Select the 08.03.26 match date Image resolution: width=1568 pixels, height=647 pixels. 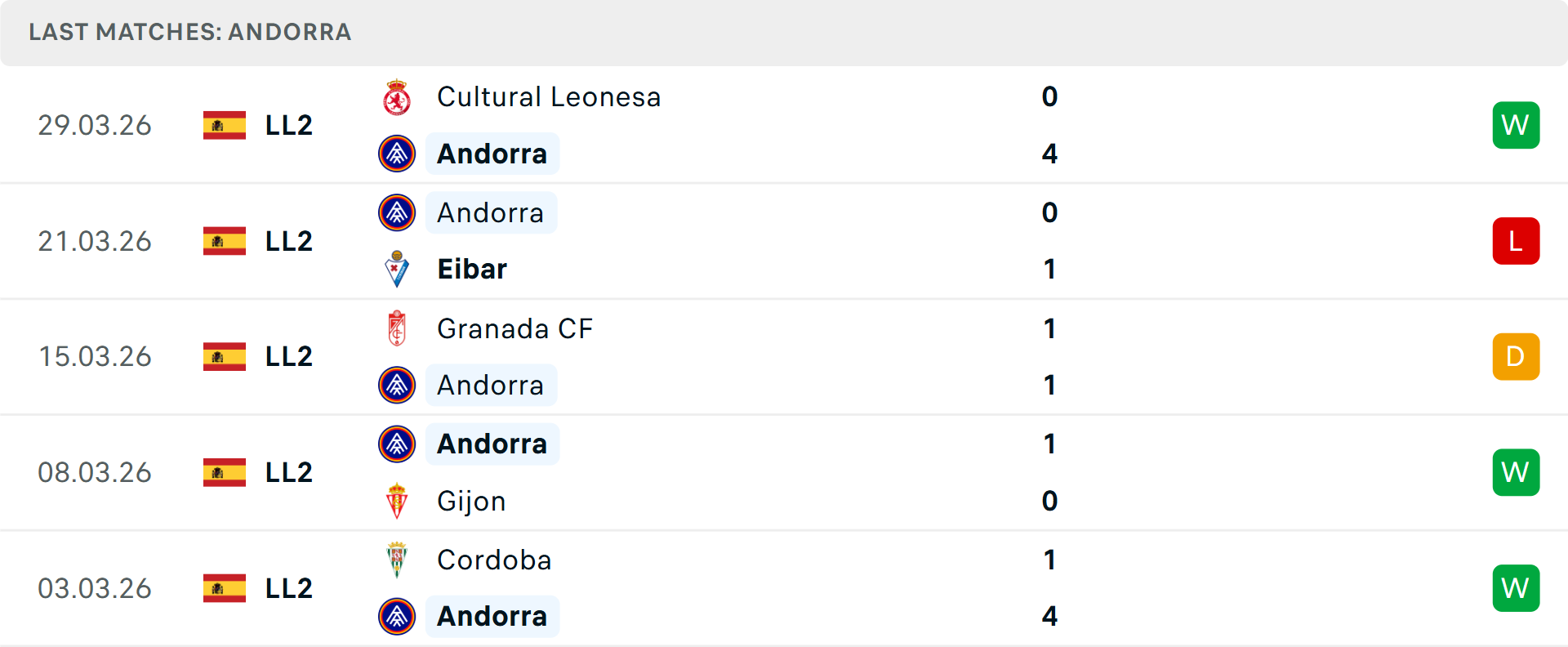pos(95,472)
